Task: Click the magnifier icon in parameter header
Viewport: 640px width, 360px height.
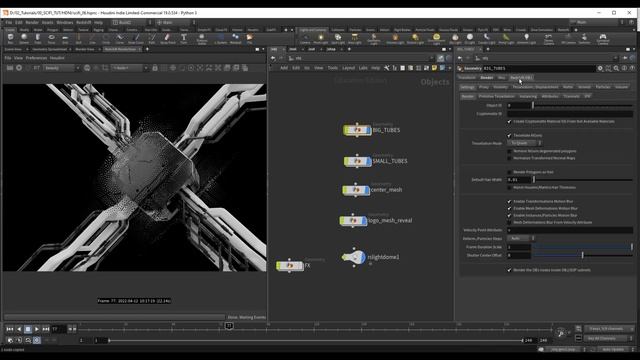Action: (616, 69)
